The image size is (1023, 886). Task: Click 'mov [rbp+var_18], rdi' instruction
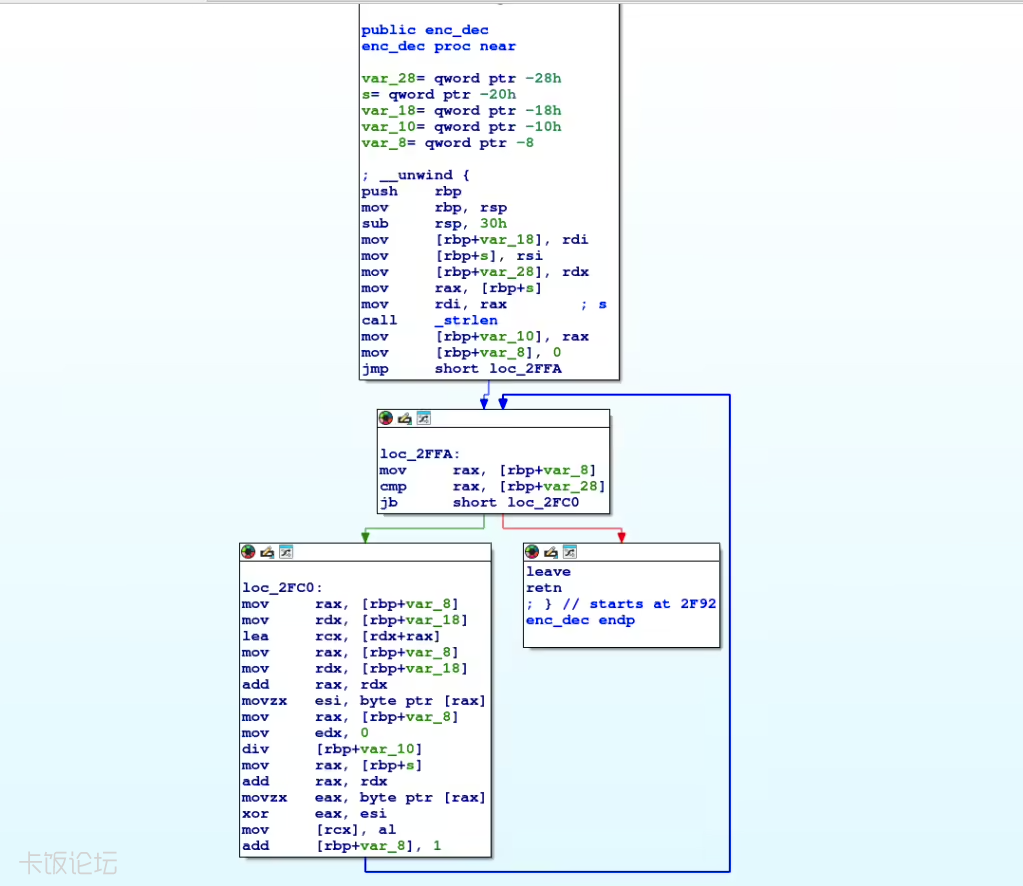pyautogui.click(x=475, y=239)
